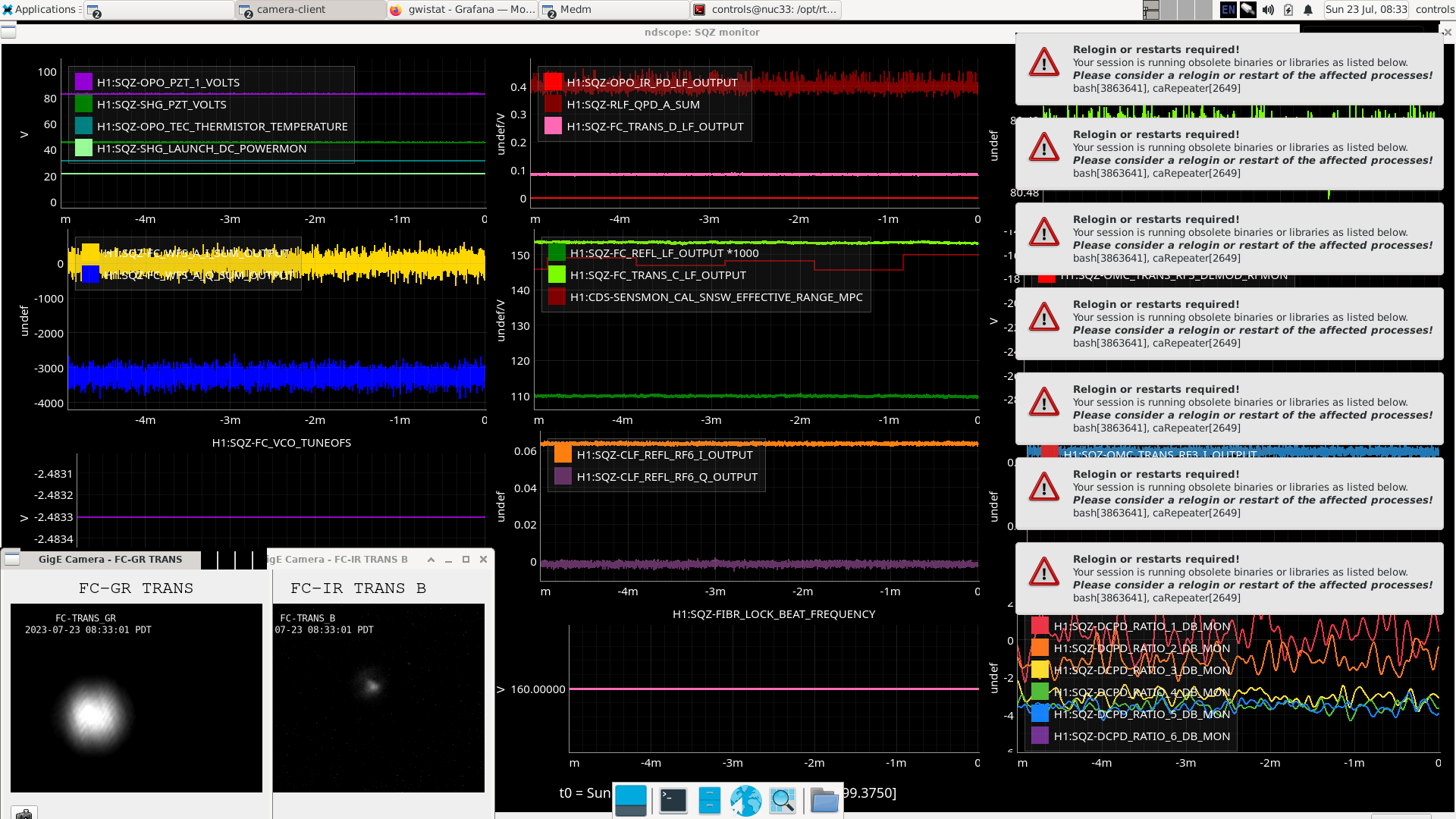Click the power battery tray icon

pos(1288,10)
